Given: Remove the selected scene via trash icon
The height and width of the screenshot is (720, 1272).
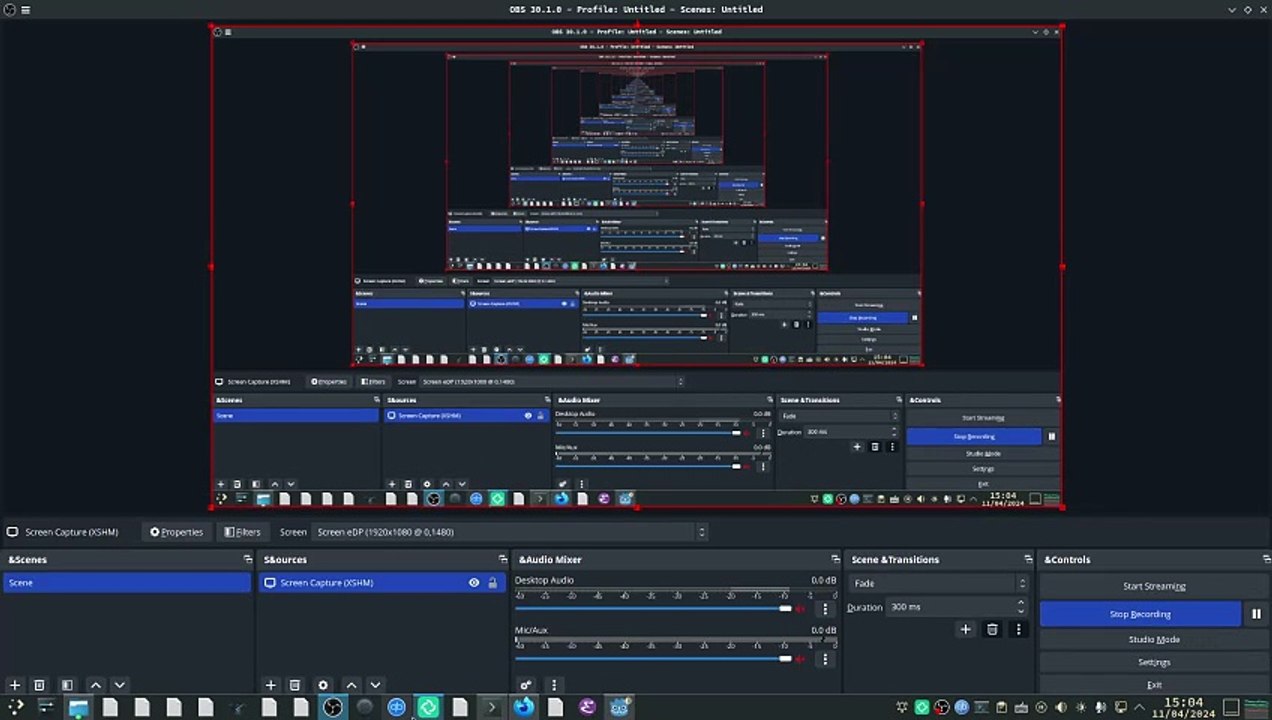Looking at the screenshot, I should (39, 685).
